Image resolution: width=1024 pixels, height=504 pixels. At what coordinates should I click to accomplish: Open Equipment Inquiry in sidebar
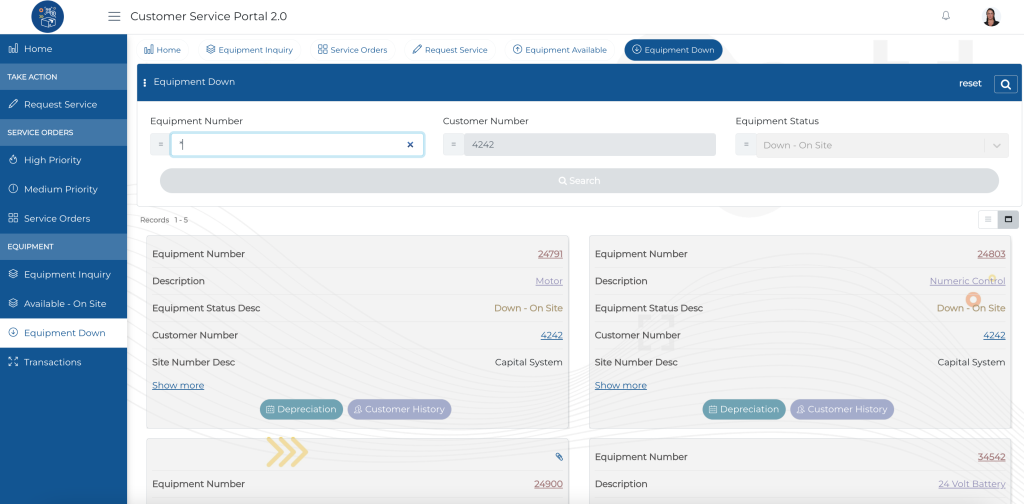(x=63, y=274)
